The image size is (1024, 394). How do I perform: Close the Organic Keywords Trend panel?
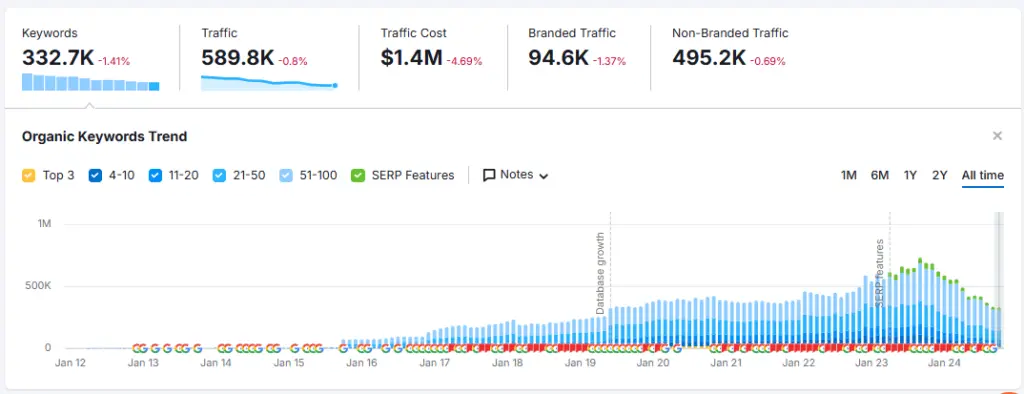pos(997,136)
